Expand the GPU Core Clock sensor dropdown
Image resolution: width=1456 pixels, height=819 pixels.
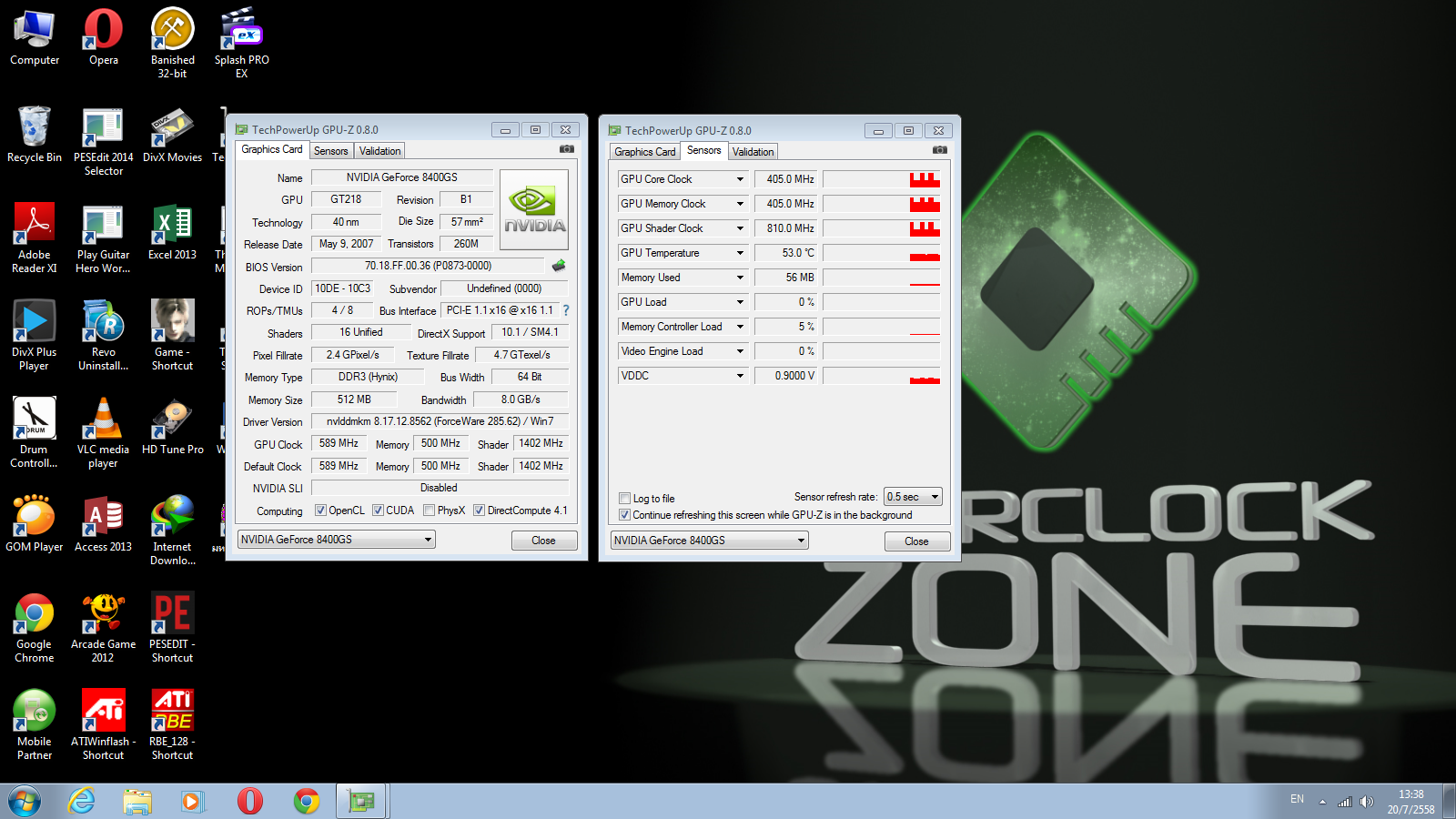click(740, 179)
